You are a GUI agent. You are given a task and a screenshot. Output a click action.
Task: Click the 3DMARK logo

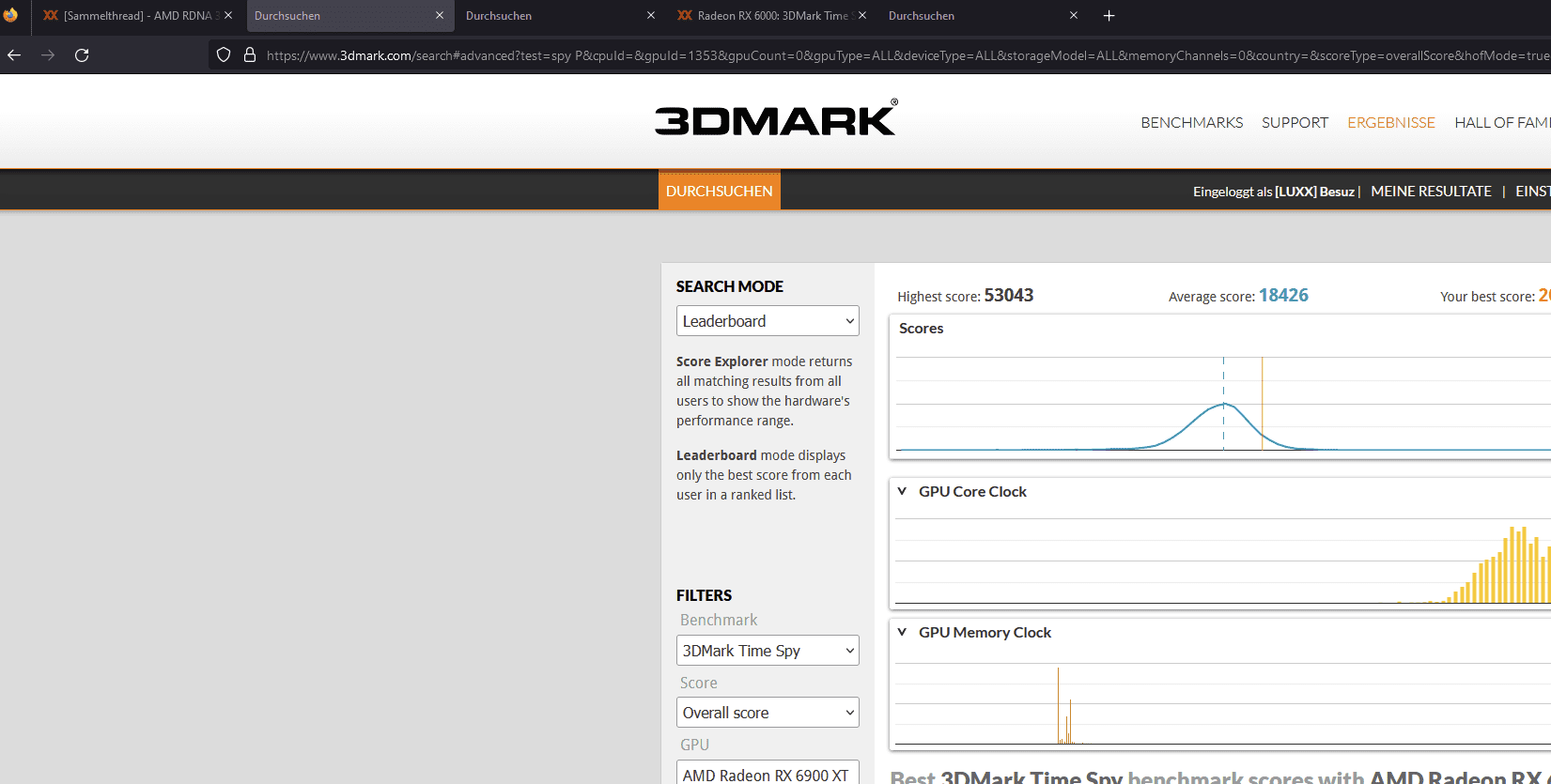pyautogui.click(x=776, y=118)
